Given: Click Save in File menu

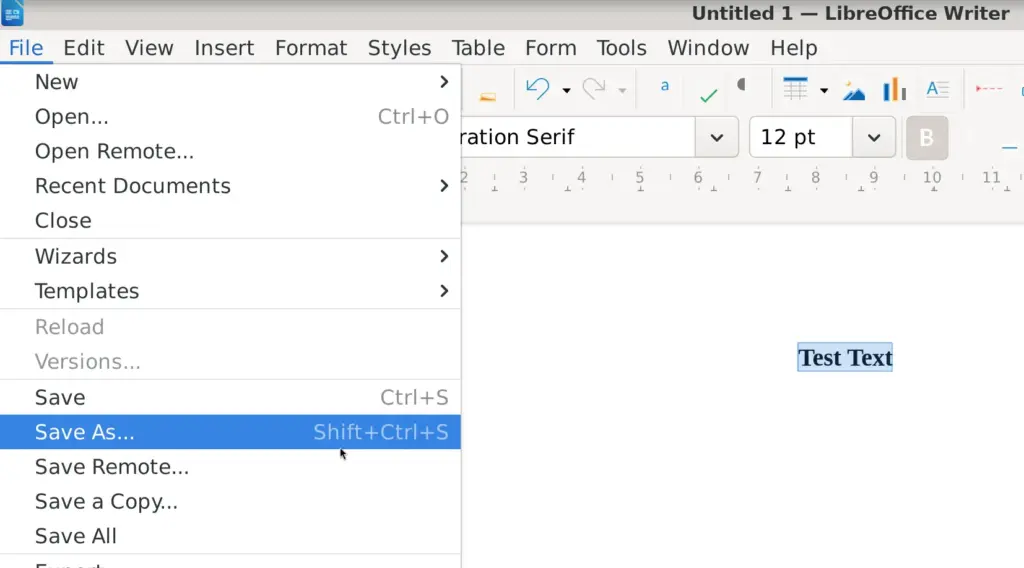Looking at the screenshot, I should (230, 398).
